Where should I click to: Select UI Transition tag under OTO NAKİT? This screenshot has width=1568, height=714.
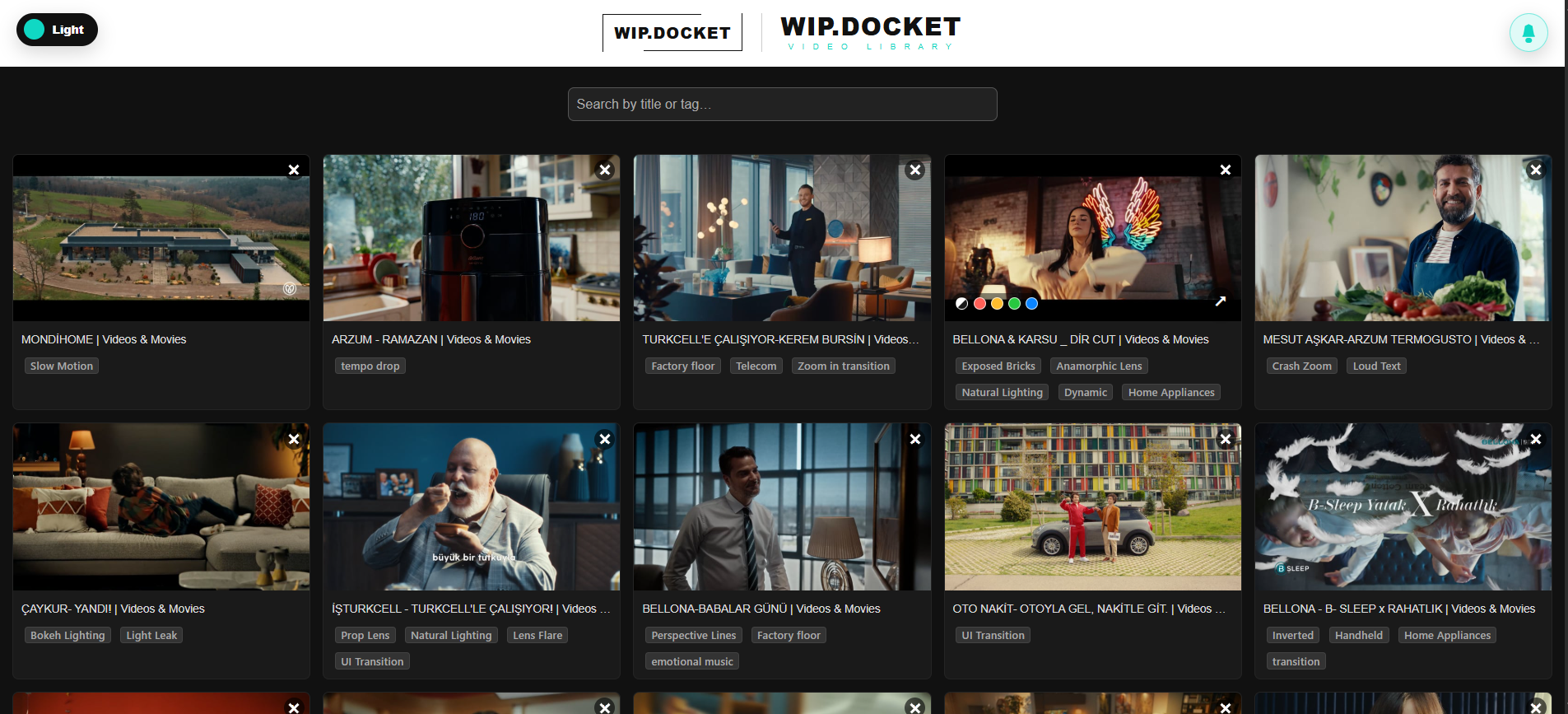pyautogui.click(x=993, y=635)
